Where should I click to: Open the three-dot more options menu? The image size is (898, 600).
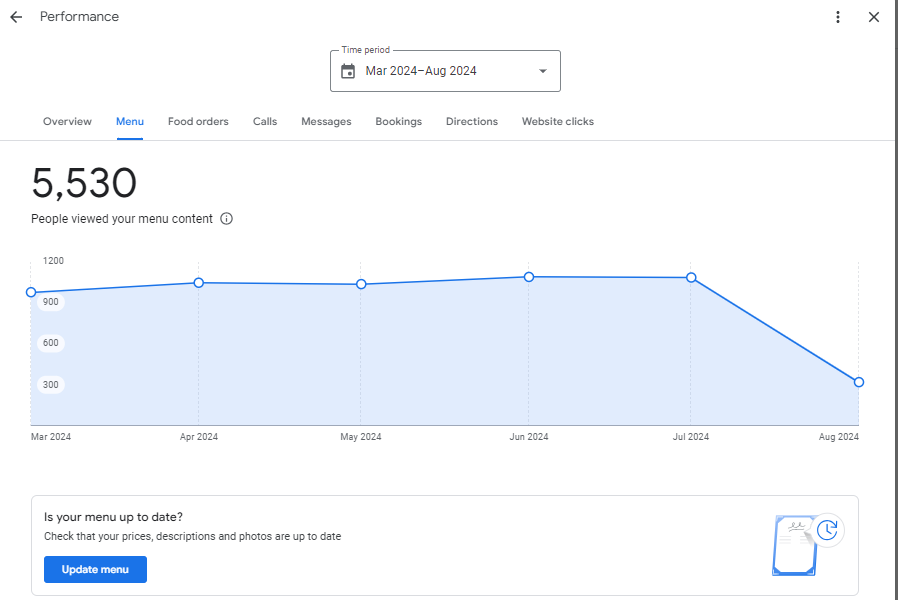[x=838, y=17]
